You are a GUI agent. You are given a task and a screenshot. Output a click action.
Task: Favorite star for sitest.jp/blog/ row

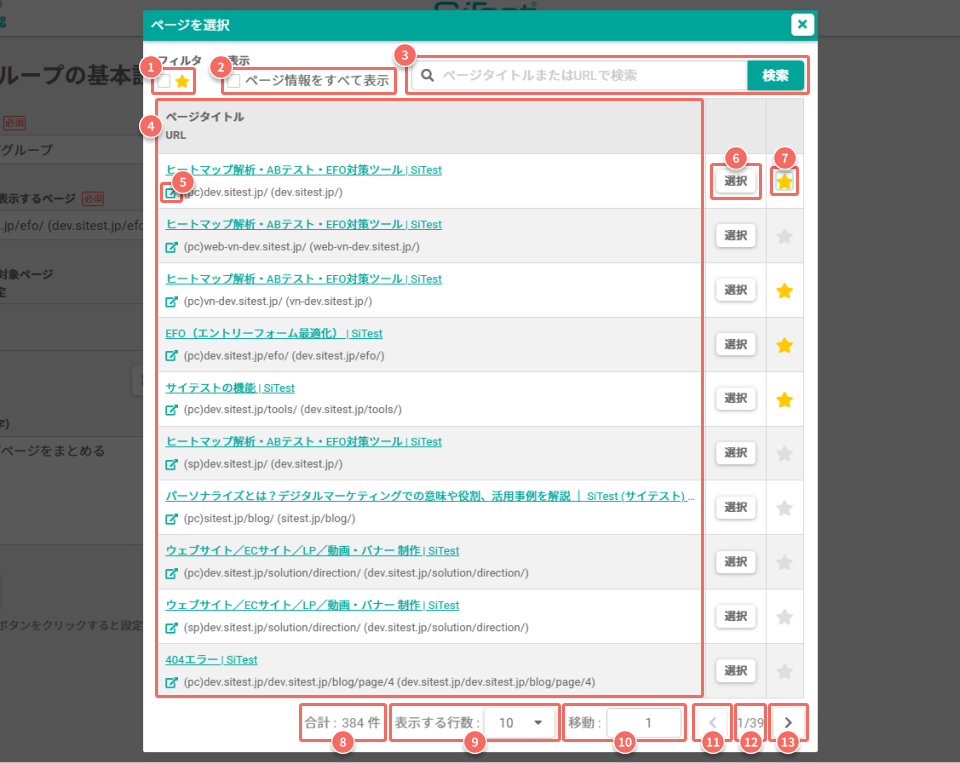[784, 508]
